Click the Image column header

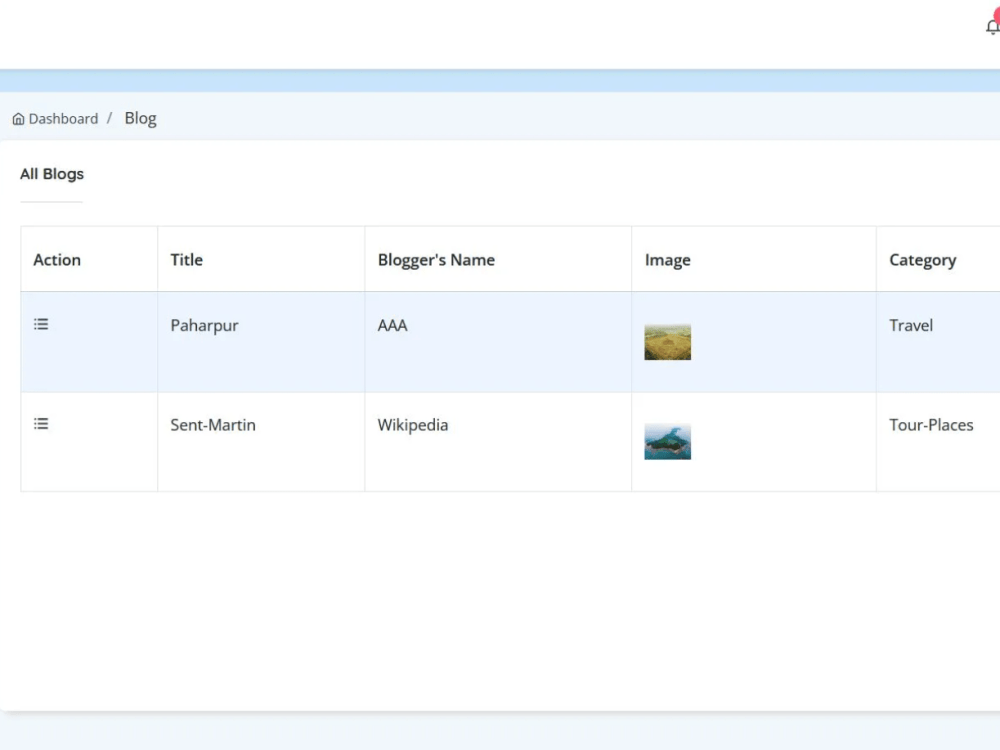(x=754, y=260)
